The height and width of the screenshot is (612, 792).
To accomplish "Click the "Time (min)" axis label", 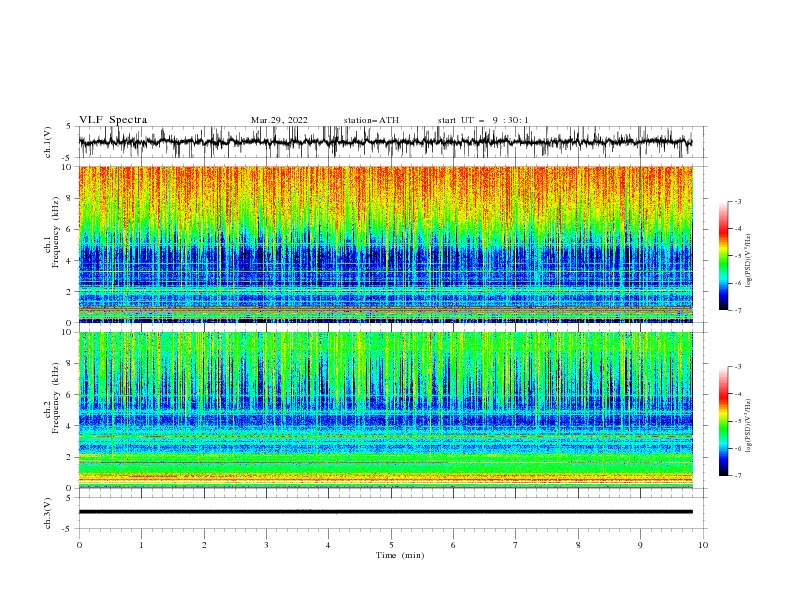I will point(400,555).
